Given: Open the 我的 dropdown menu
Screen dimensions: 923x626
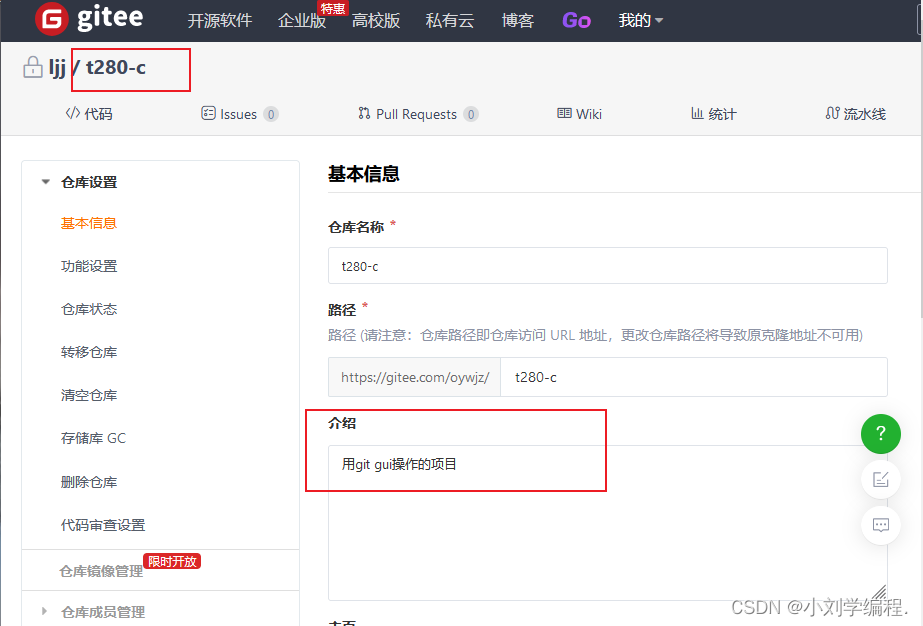Looking at the screenshot, I should click(640, 21).
